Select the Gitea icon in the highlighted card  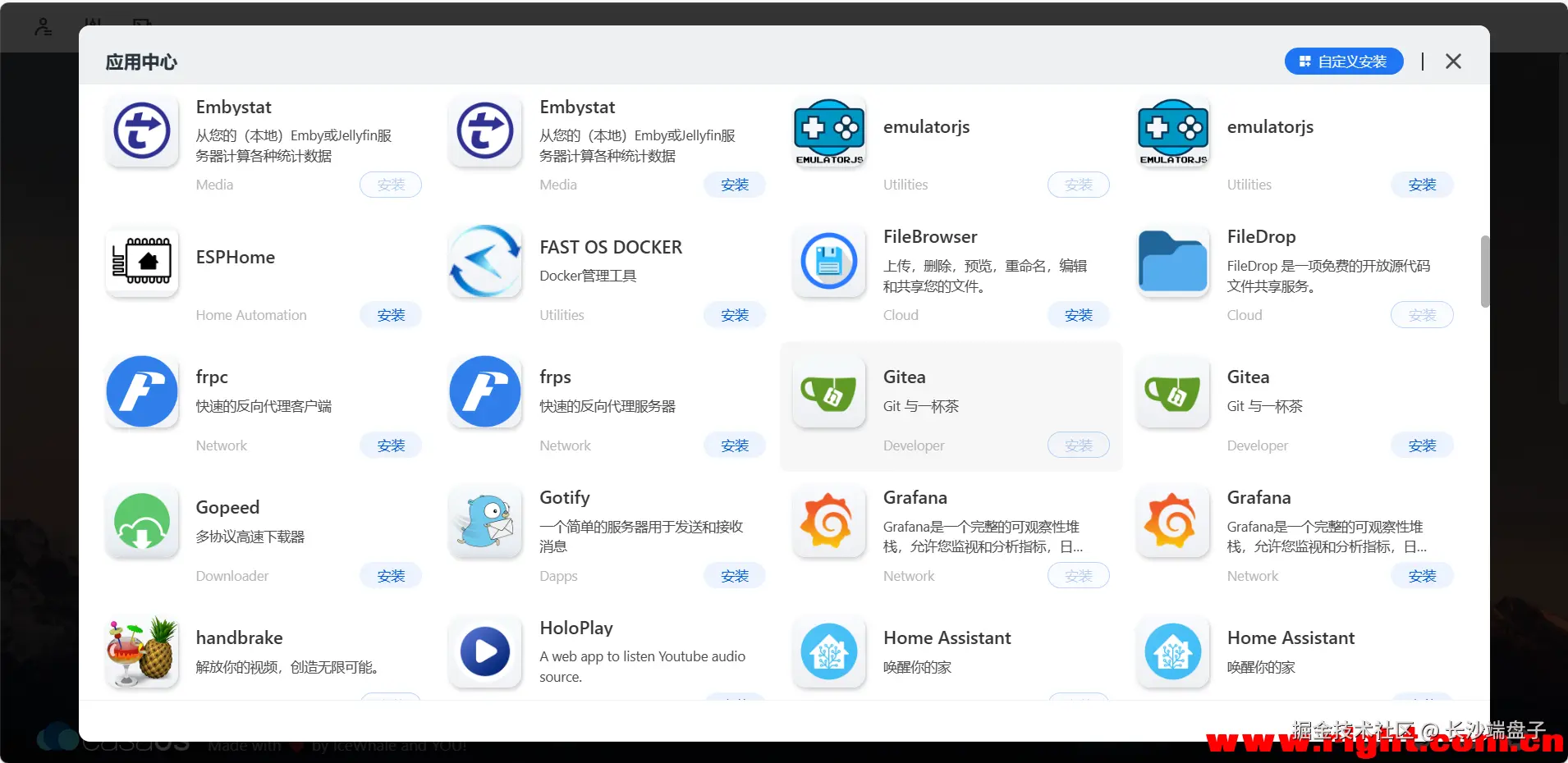(829, 391)
